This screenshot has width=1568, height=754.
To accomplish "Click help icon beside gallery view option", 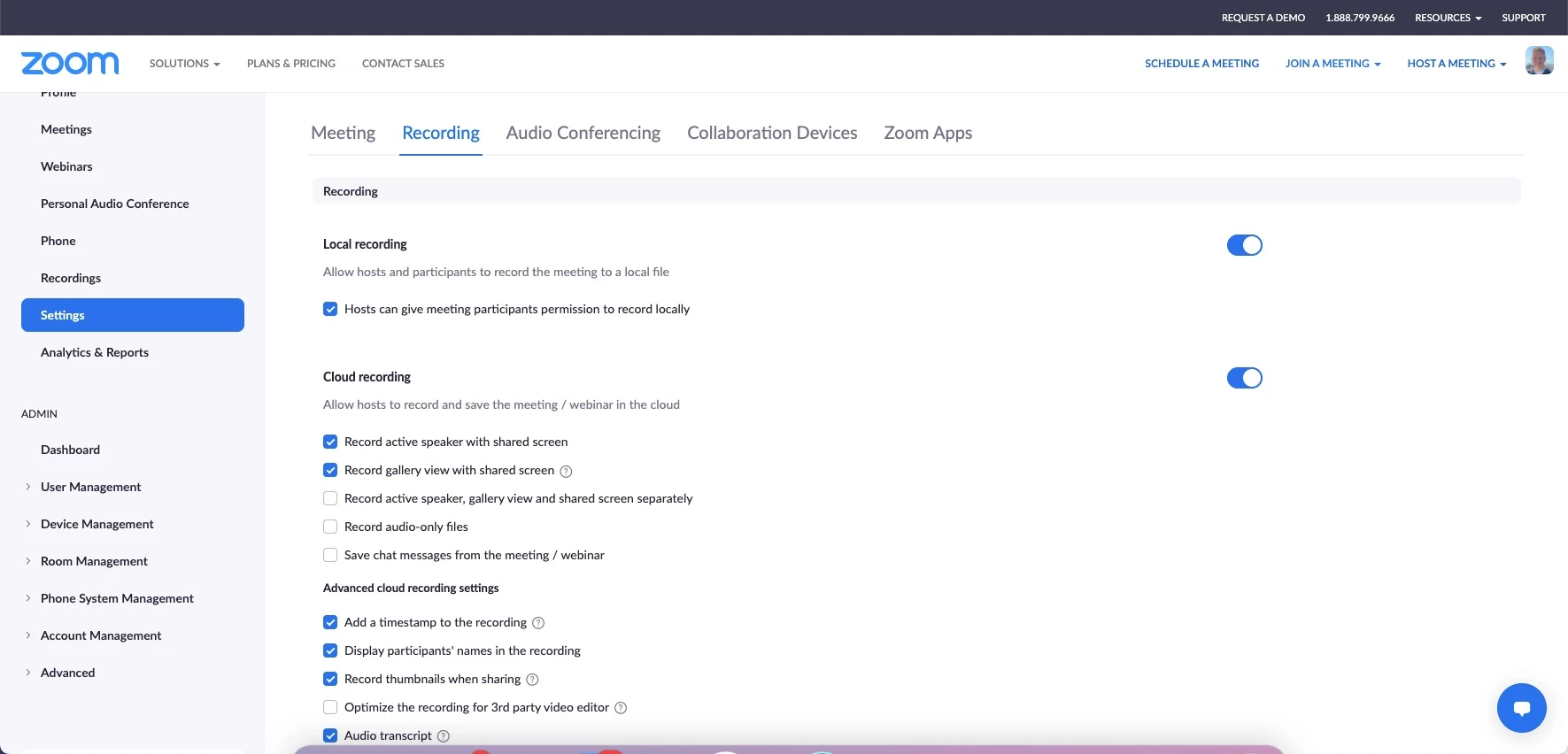I will tap(566, 471).
